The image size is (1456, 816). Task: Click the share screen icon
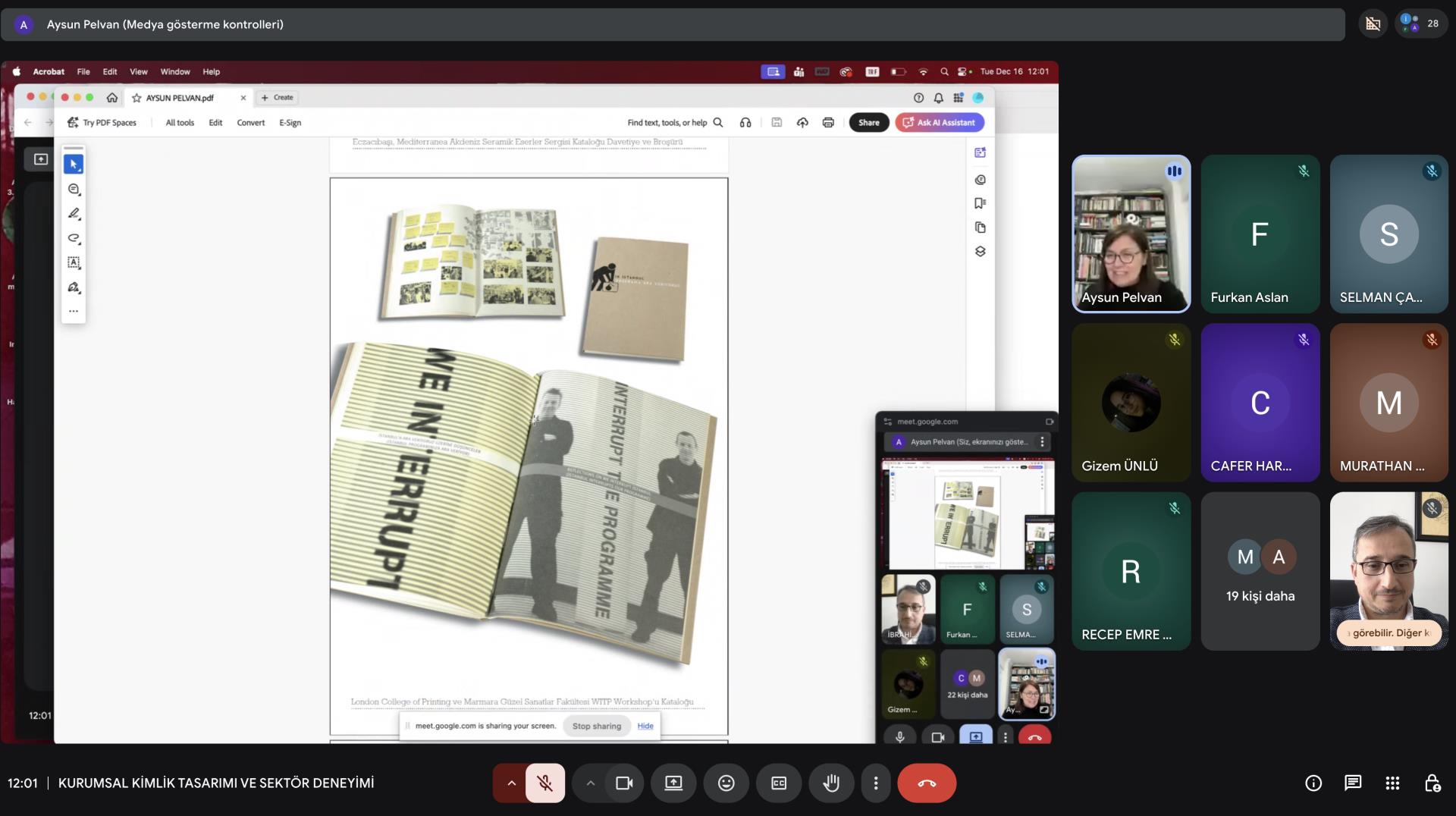(673, 783)
